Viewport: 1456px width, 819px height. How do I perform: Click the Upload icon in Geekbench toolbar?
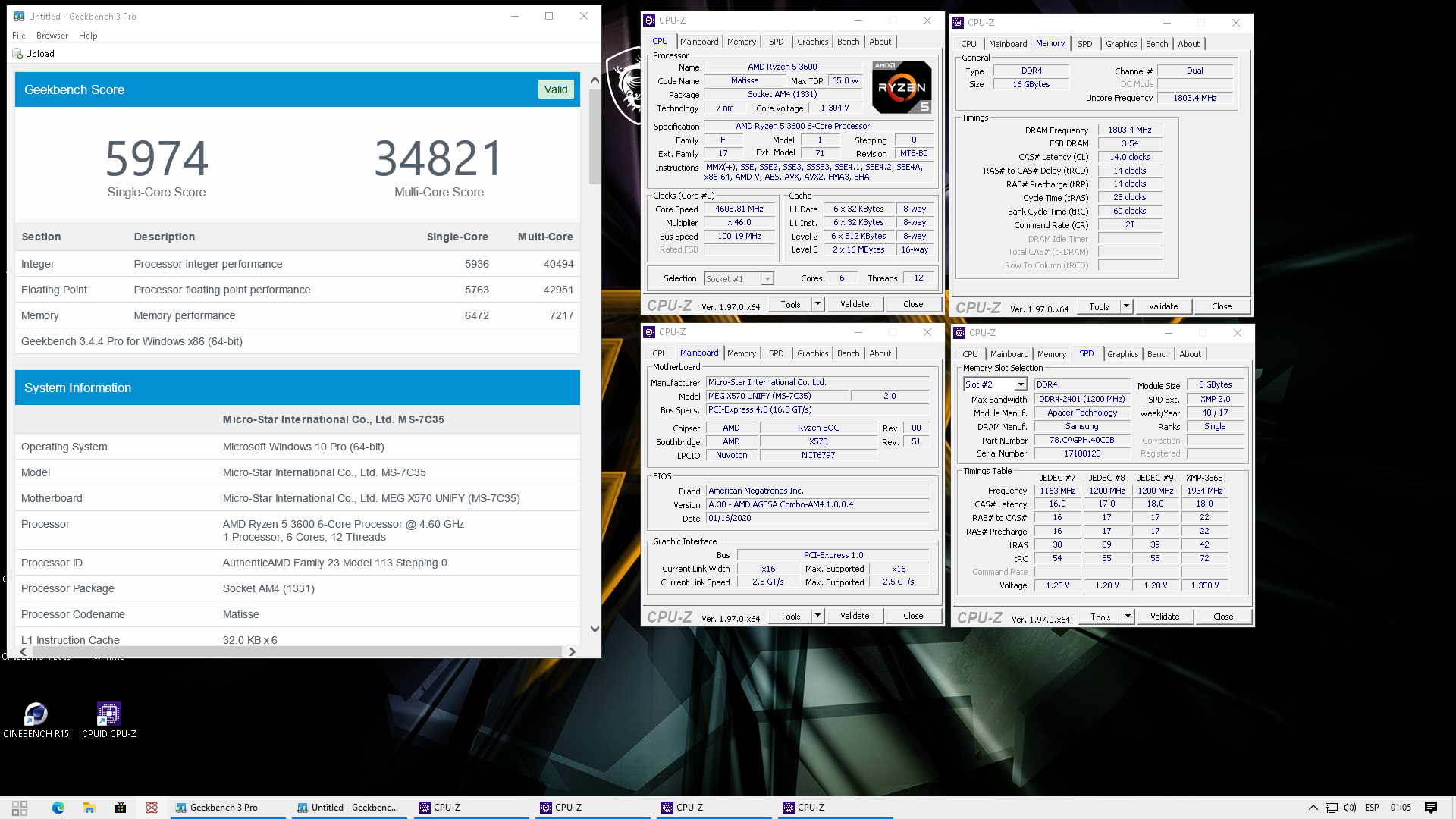pos(17,54)
